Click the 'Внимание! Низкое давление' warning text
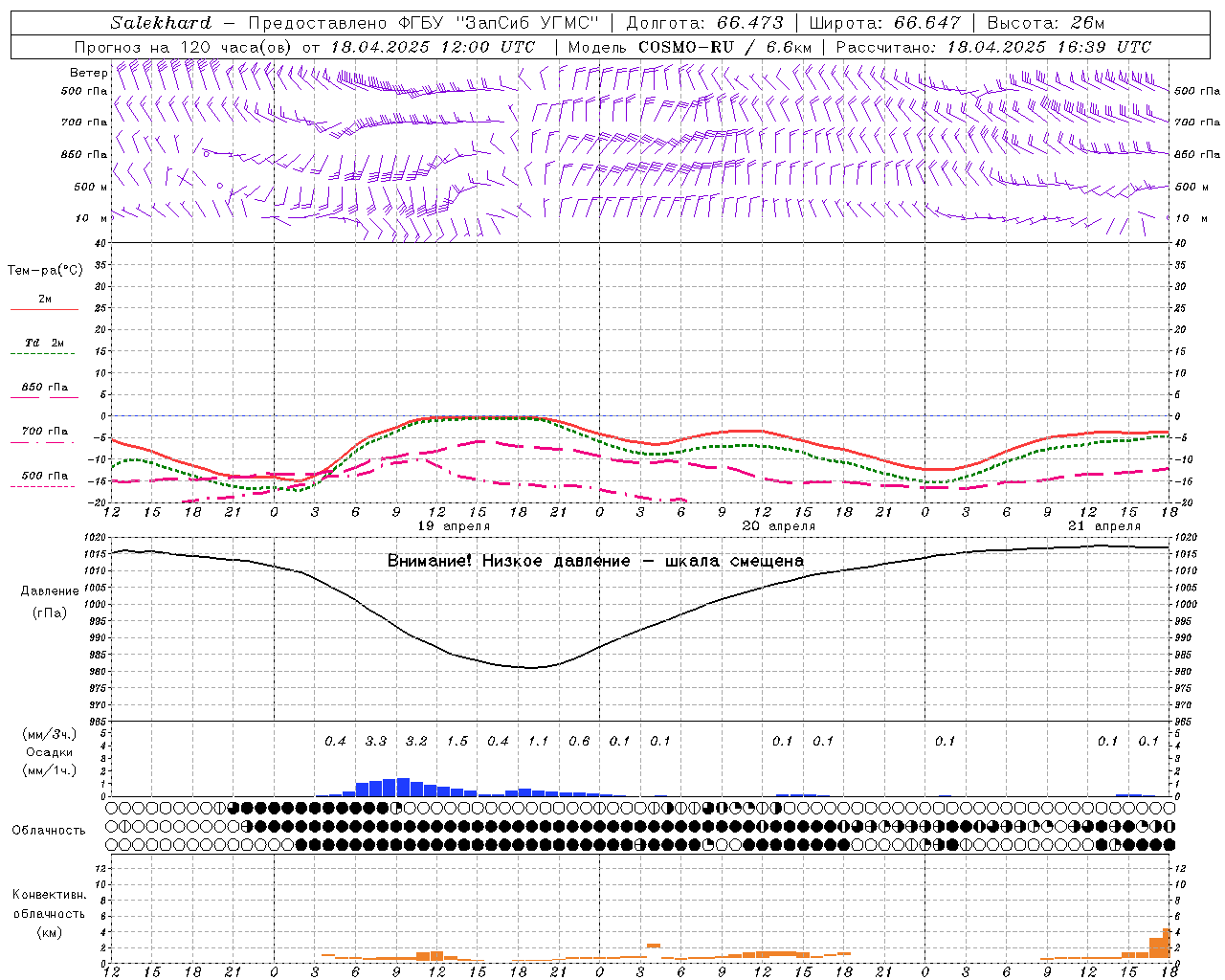1225x980 pixels. click(x=508, y=561)
